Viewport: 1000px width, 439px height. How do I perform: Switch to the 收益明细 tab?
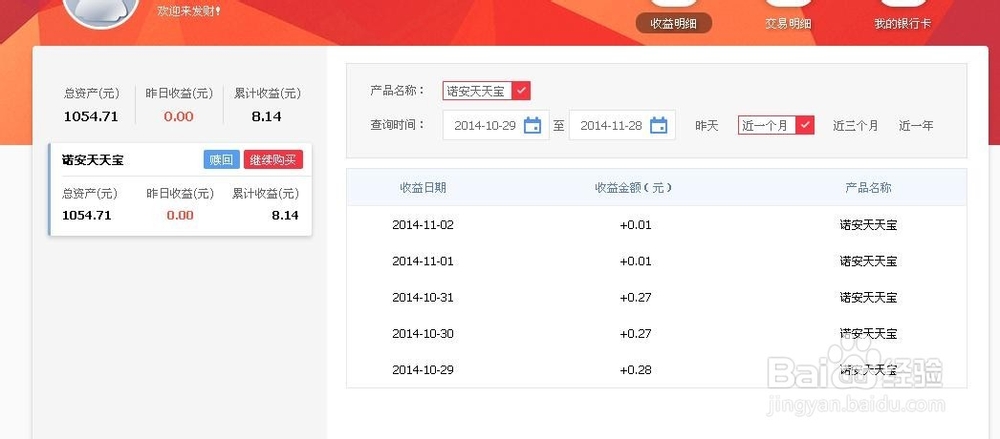(673, 24)
